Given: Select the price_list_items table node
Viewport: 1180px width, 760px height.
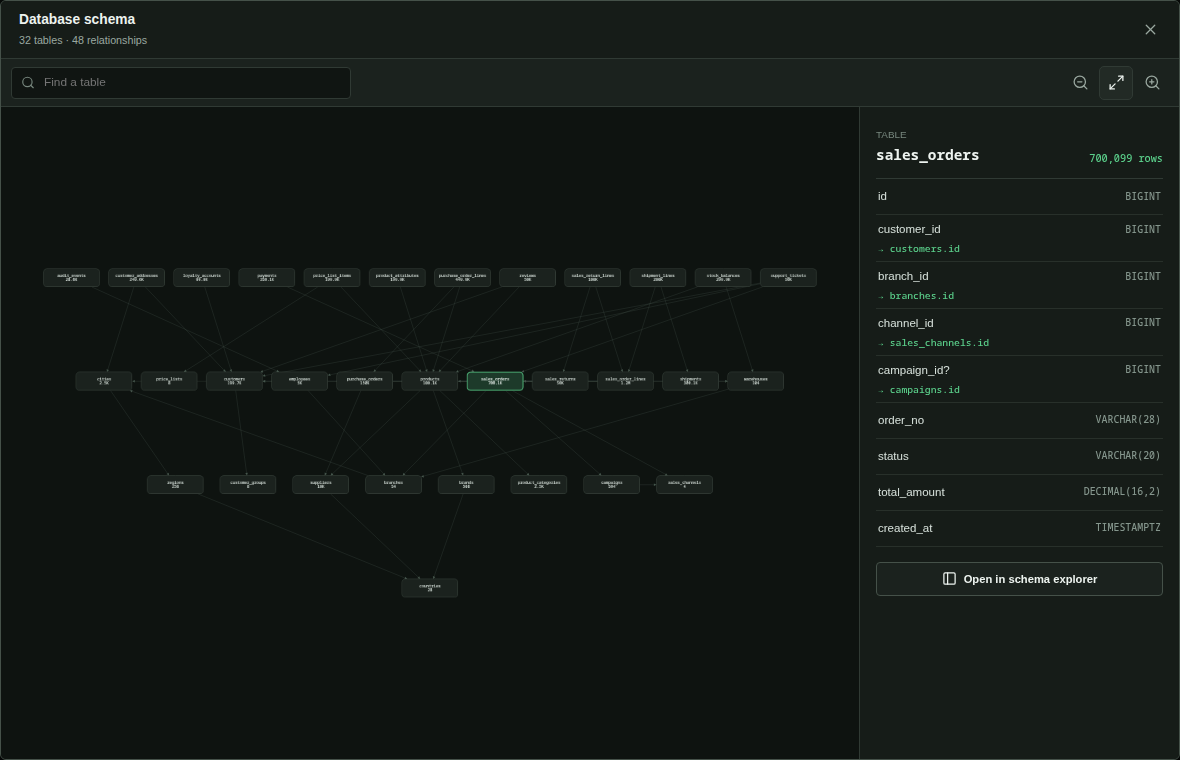Looking at the screenshot, I should pos(332,278).
